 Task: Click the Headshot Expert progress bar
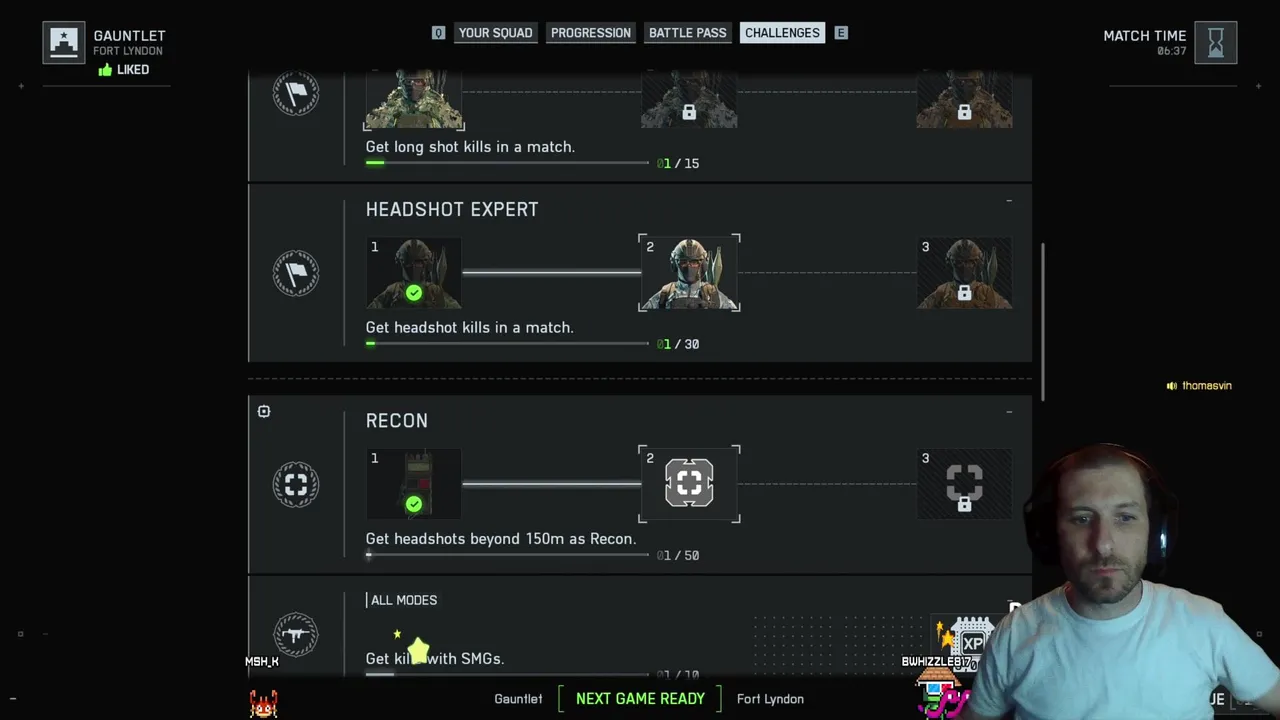[507, 343]
